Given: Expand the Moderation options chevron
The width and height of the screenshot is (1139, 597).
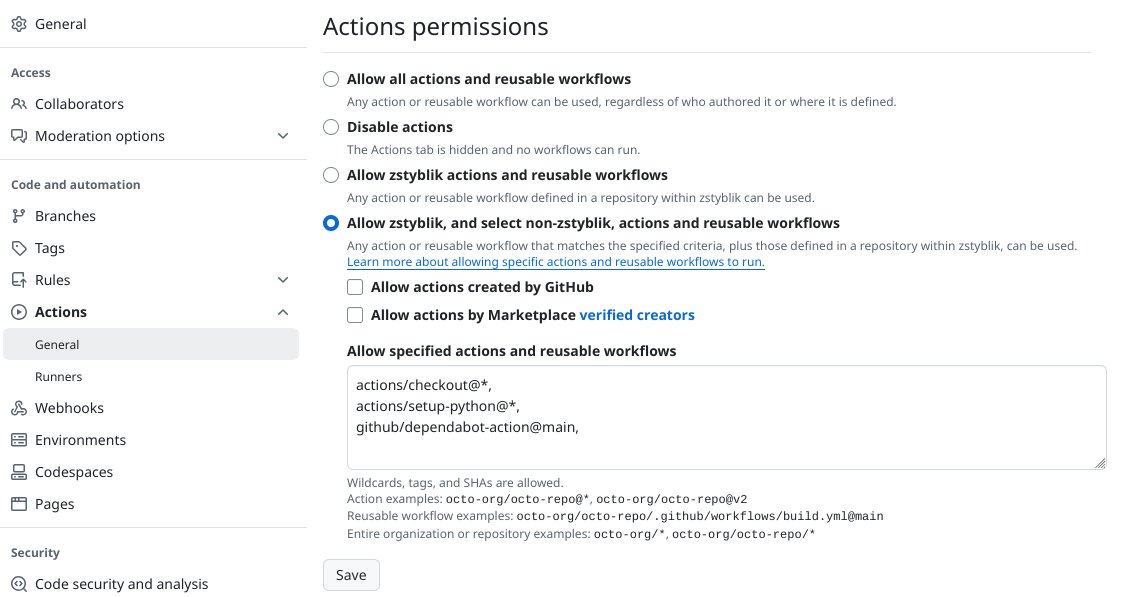Looking at the screenshot, I should 283,136.
